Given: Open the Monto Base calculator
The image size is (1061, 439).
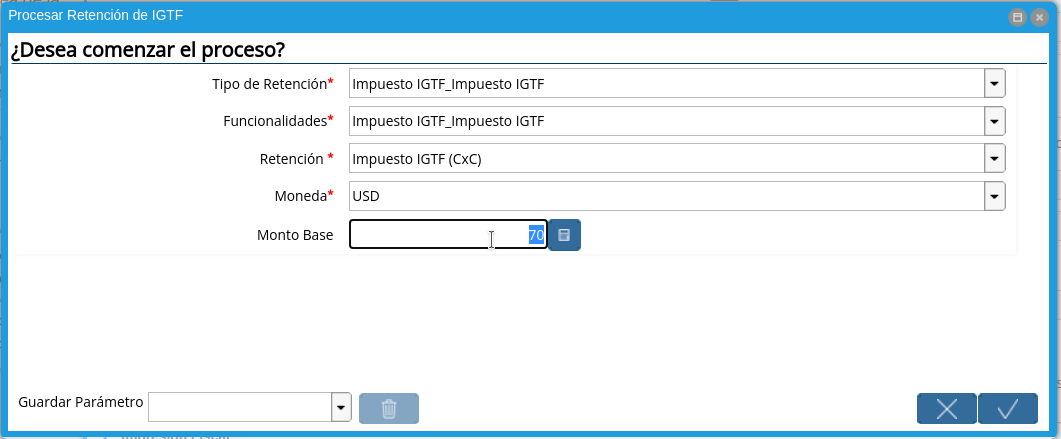Looking at the screenshot, I should [564, 235].
